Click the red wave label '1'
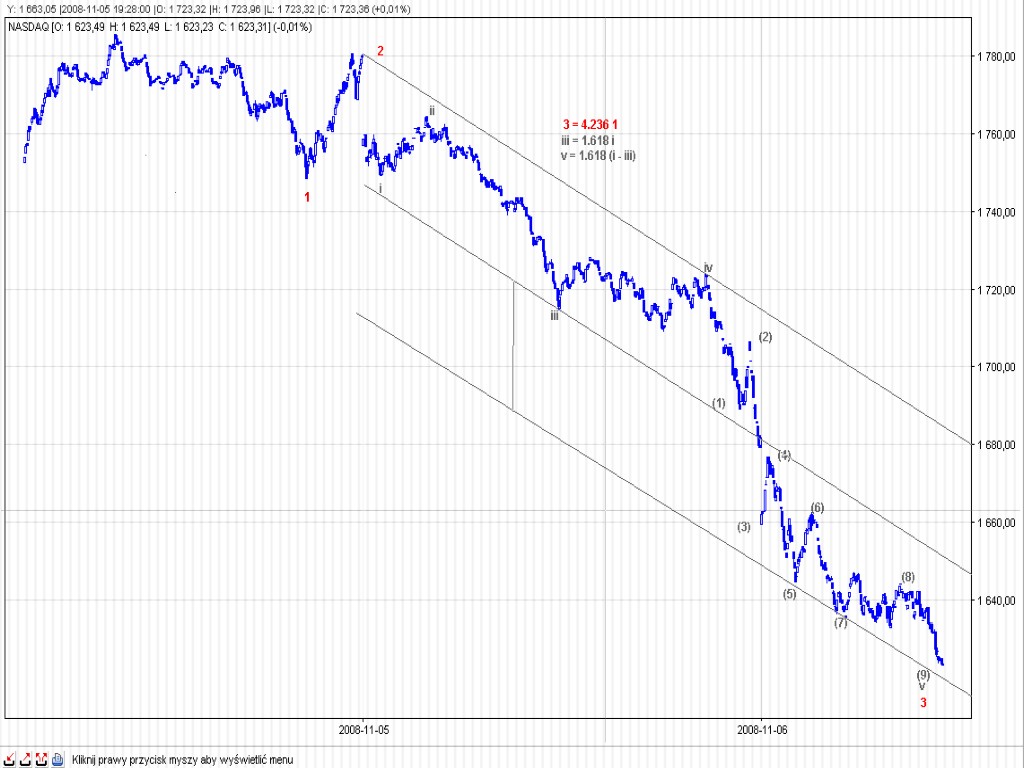Image resolution: width=1024 pixels, height=768 pixels. [x=307, y=197]
